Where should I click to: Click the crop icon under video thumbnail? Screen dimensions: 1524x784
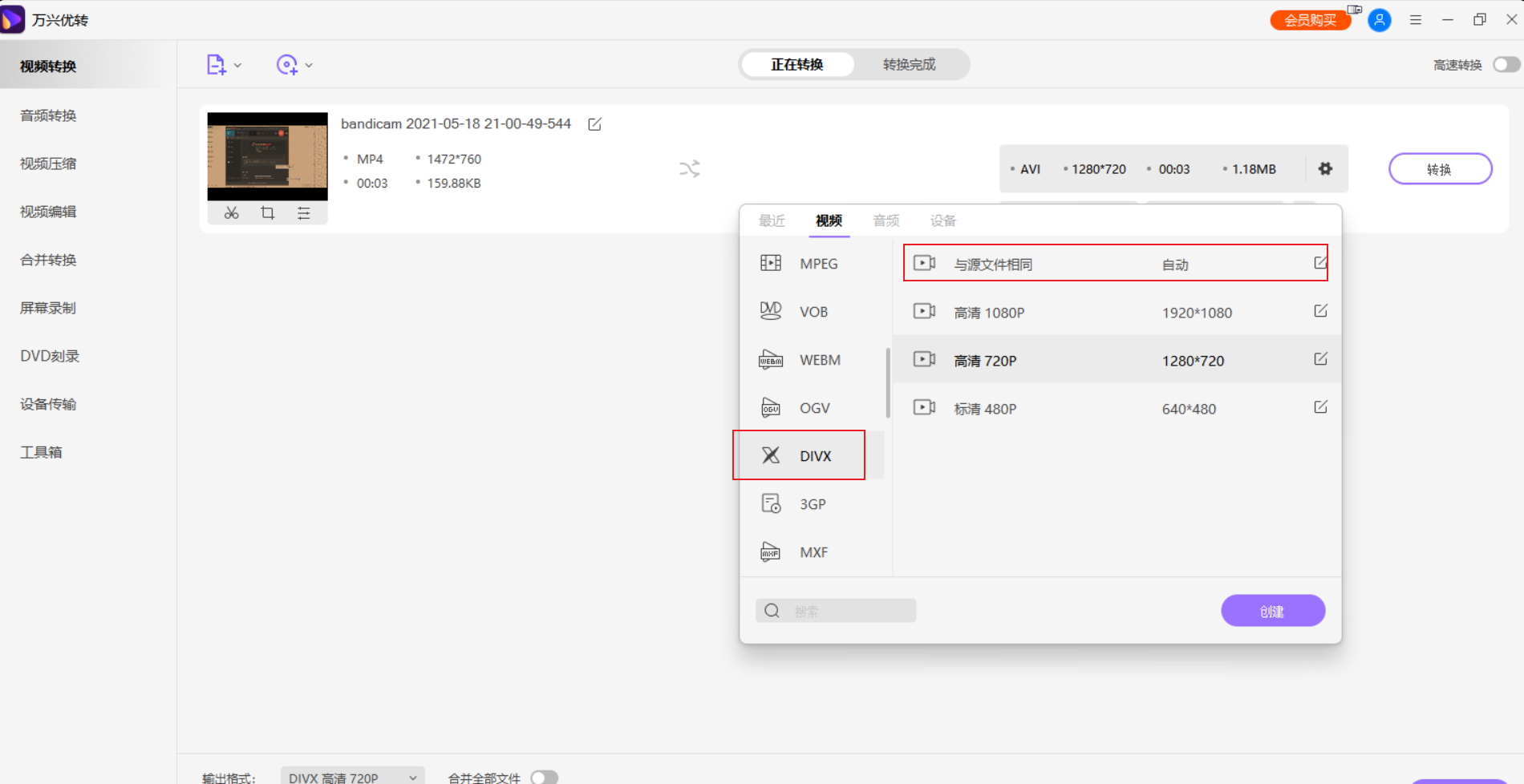coord(267,213)
